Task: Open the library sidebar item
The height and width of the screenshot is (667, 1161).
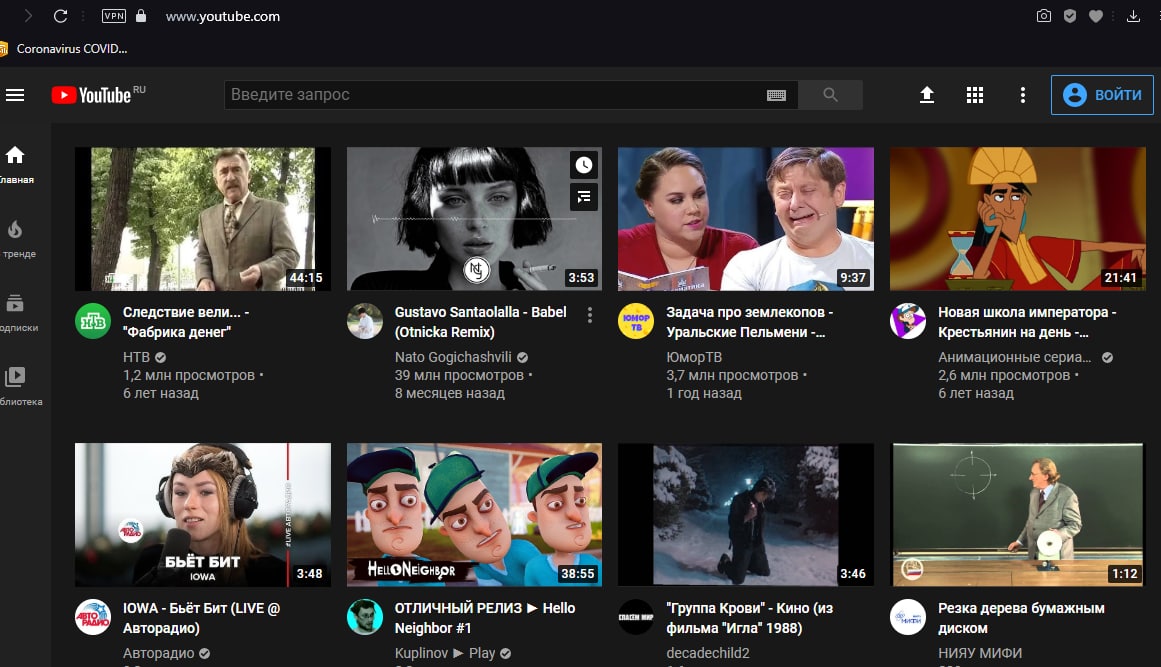Action: [x=19, y=386]
